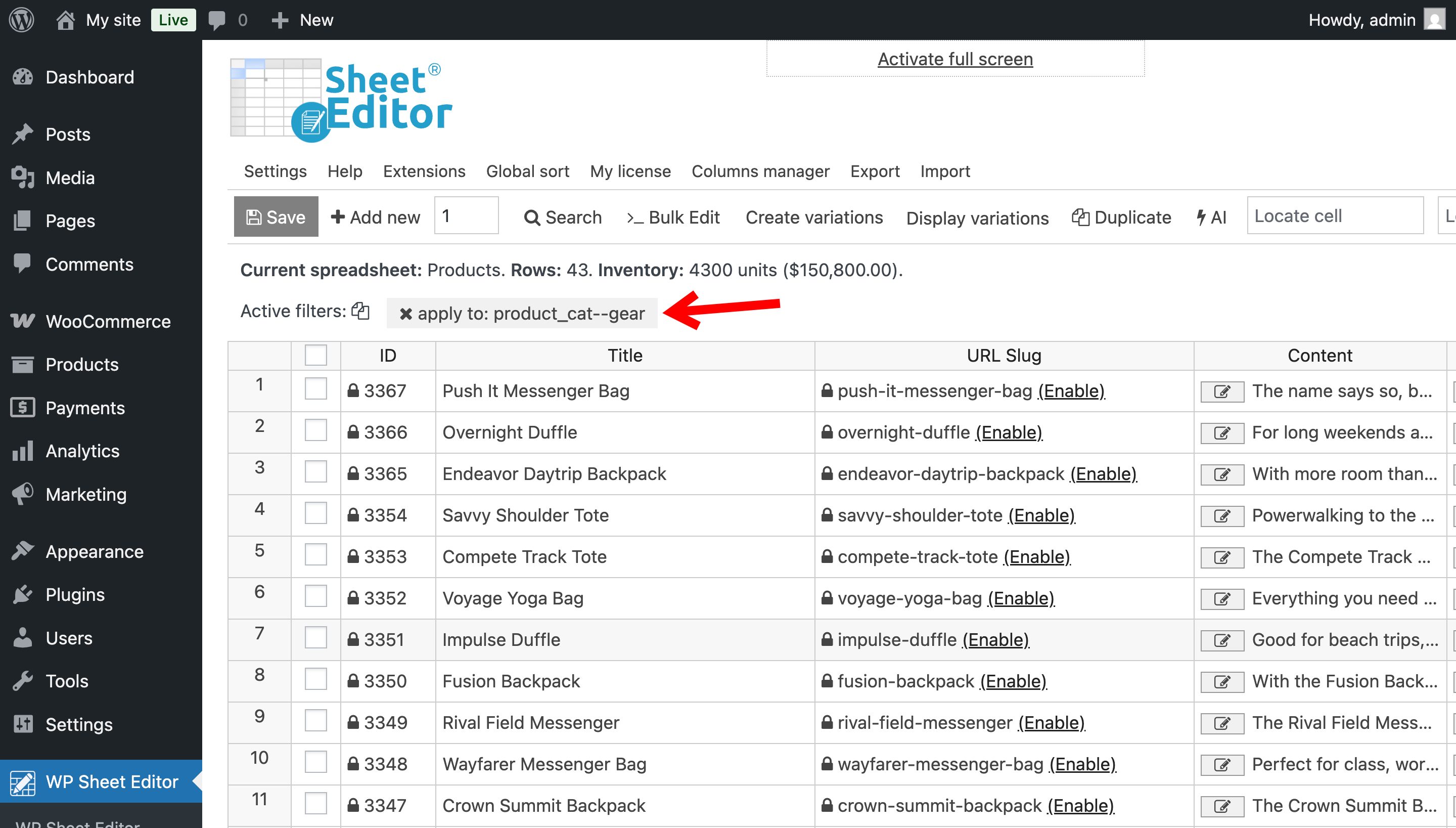Expand the Extensions menu
Viewport: 1456px width, 828px height.
pyautogui.click(x=424, y=171)
